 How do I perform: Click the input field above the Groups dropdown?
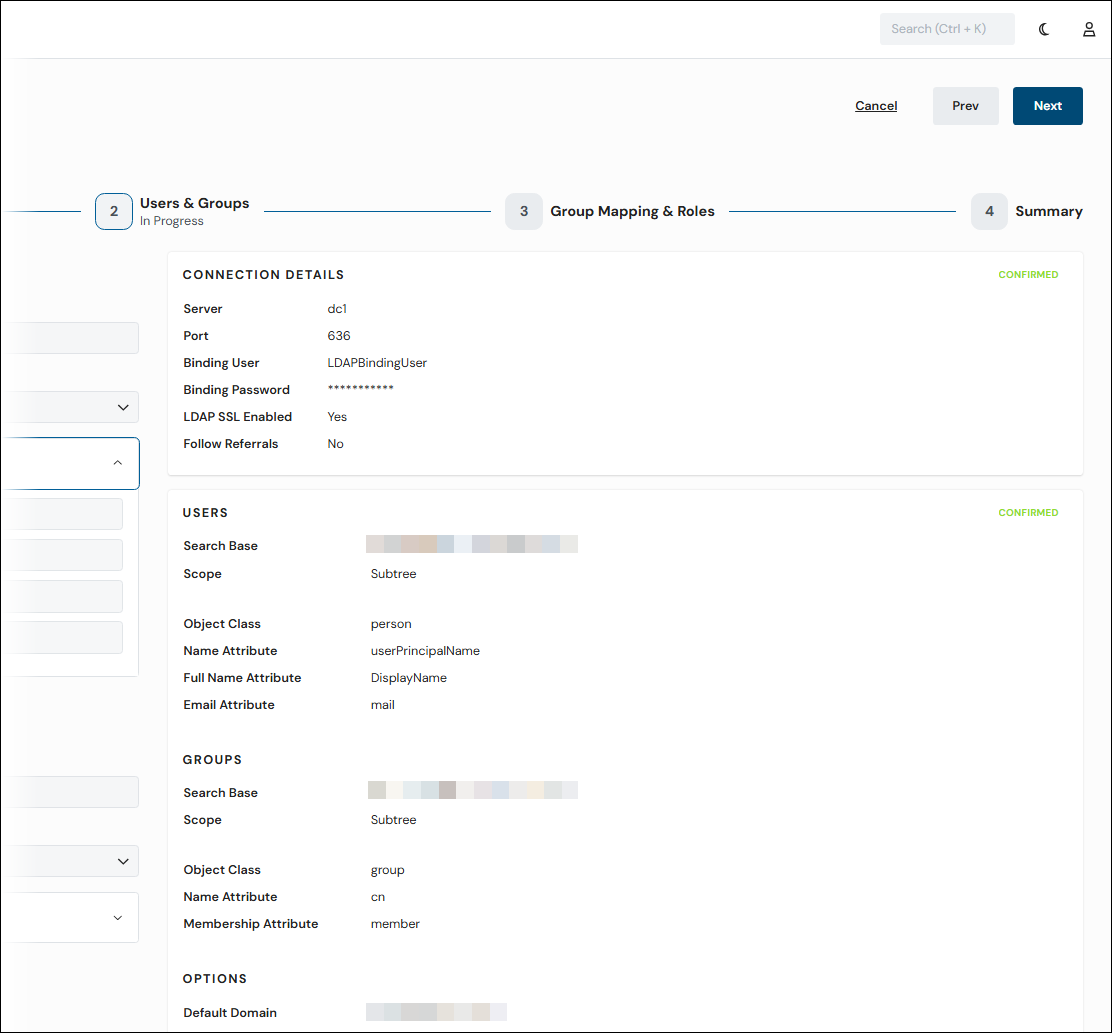70,792
